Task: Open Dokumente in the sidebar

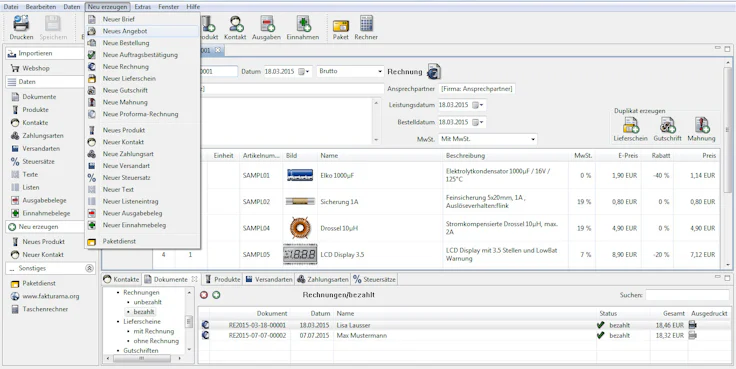Action: tap(39, 97)
